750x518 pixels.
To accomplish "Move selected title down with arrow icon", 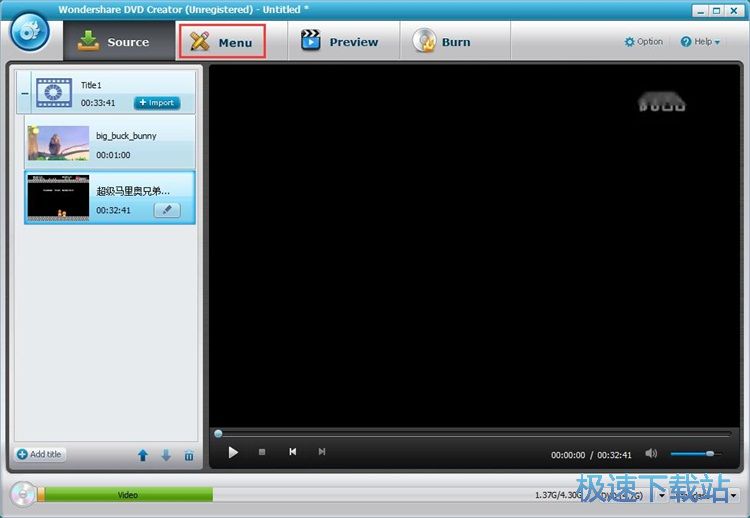I will (166, 455).
